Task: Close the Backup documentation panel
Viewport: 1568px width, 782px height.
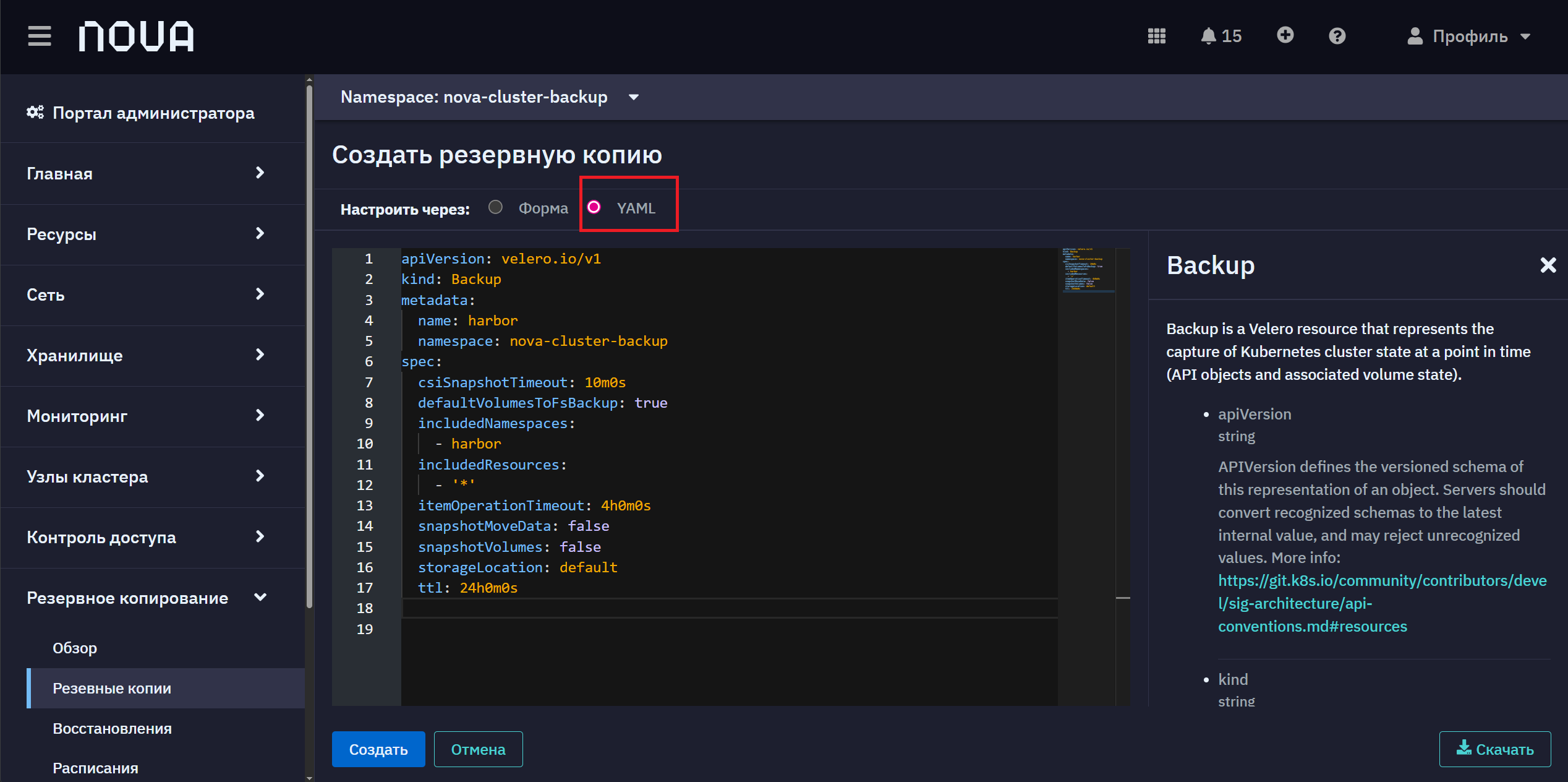Action: (x=1548, y=265)
